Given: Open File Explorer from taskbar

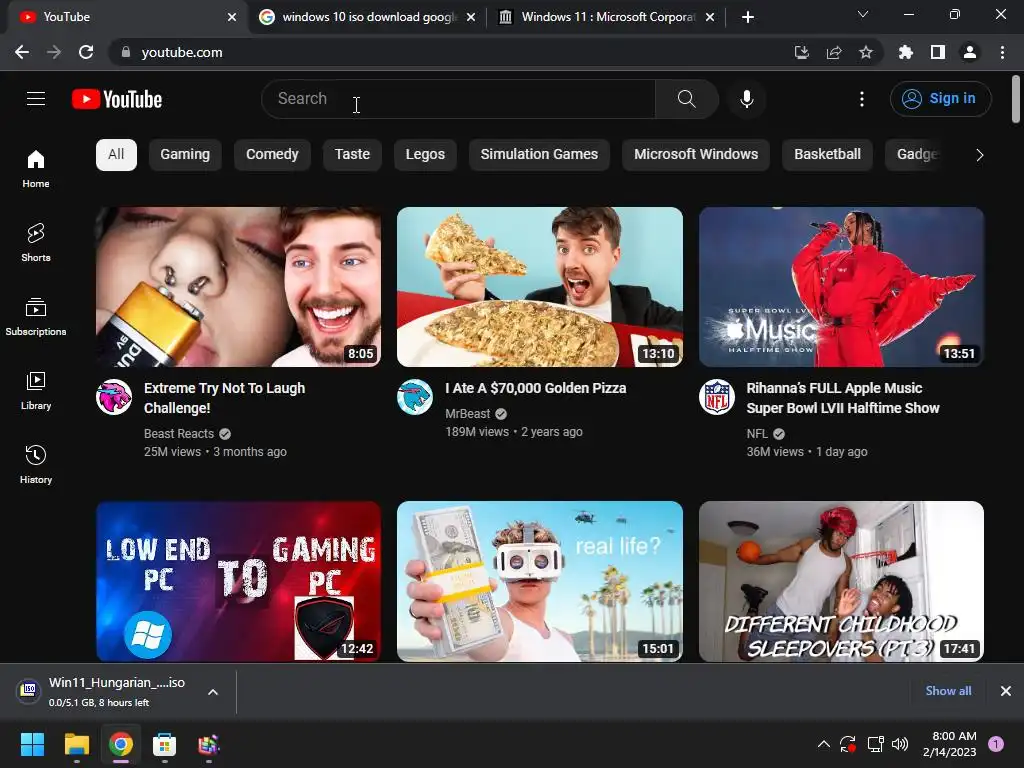Looking at the screenshot, I should coord(76,744).
